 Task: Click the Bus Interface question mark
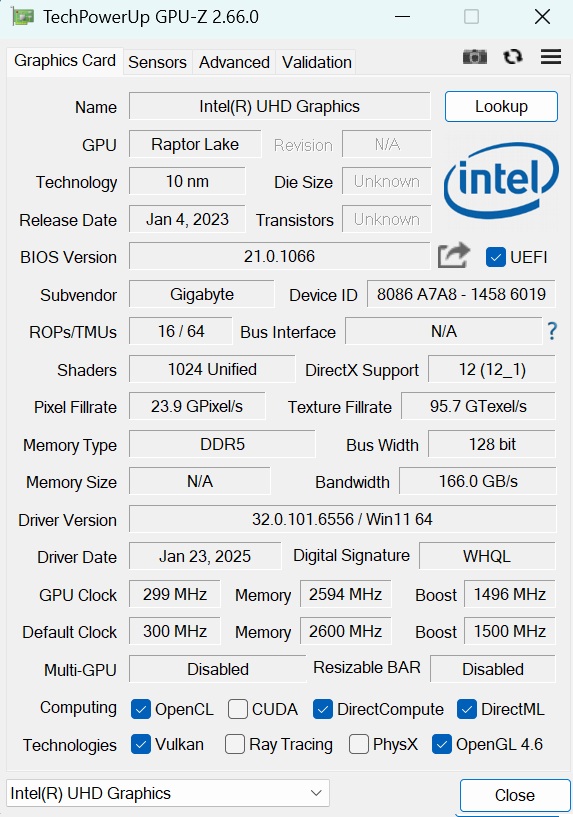(x=552, y=331)
